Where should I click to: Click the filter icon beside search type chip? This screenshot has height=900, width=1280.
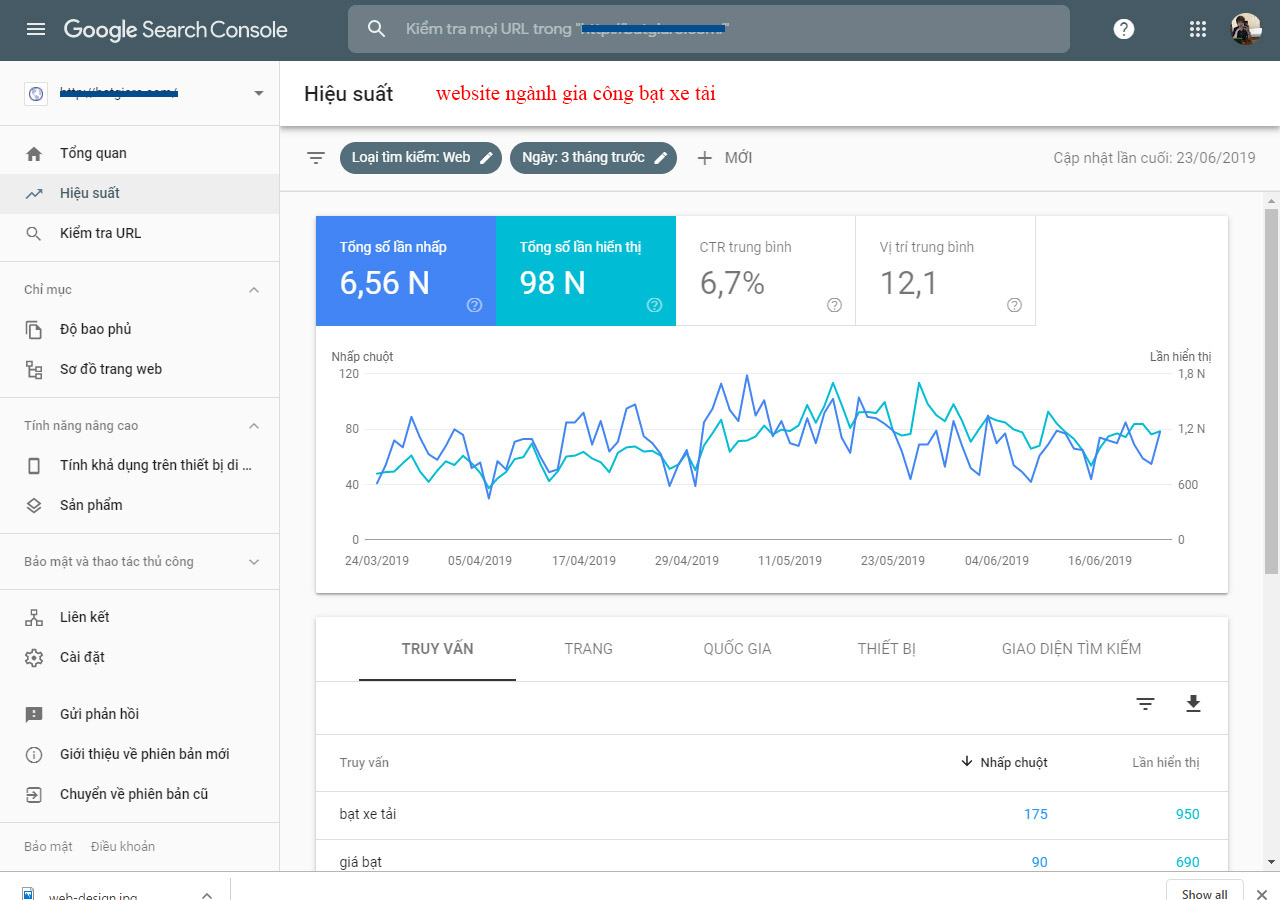[x=316, y=158]
